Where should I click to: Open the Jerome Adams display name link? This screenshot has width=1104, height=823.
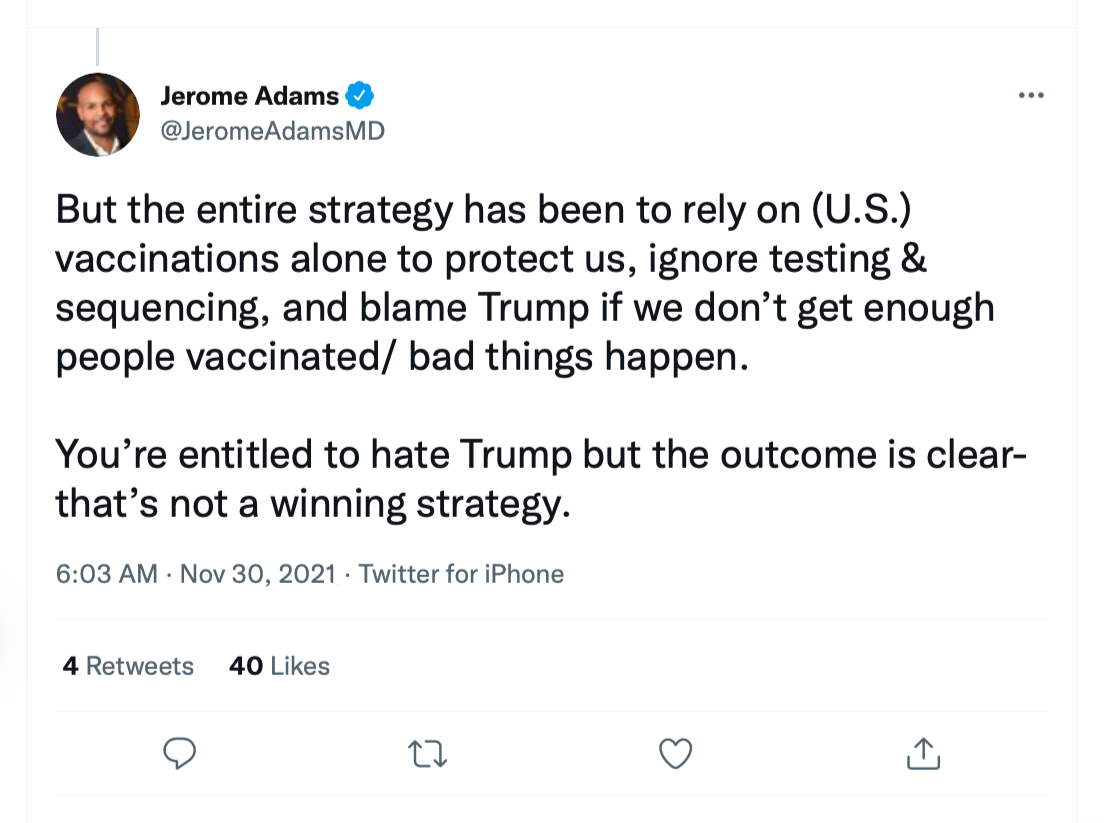coord(249,96)
